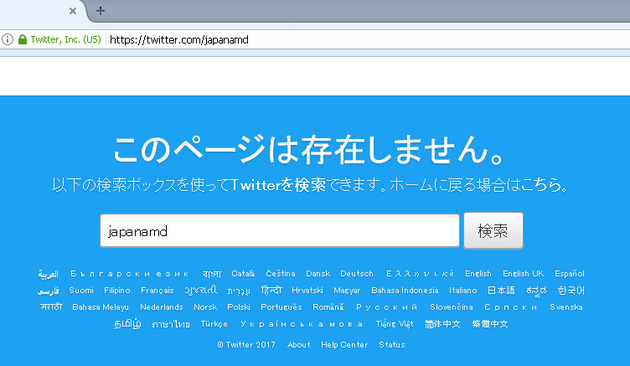Select the Persian فارسی language link
630x366 pixels.
coord(48,290)
